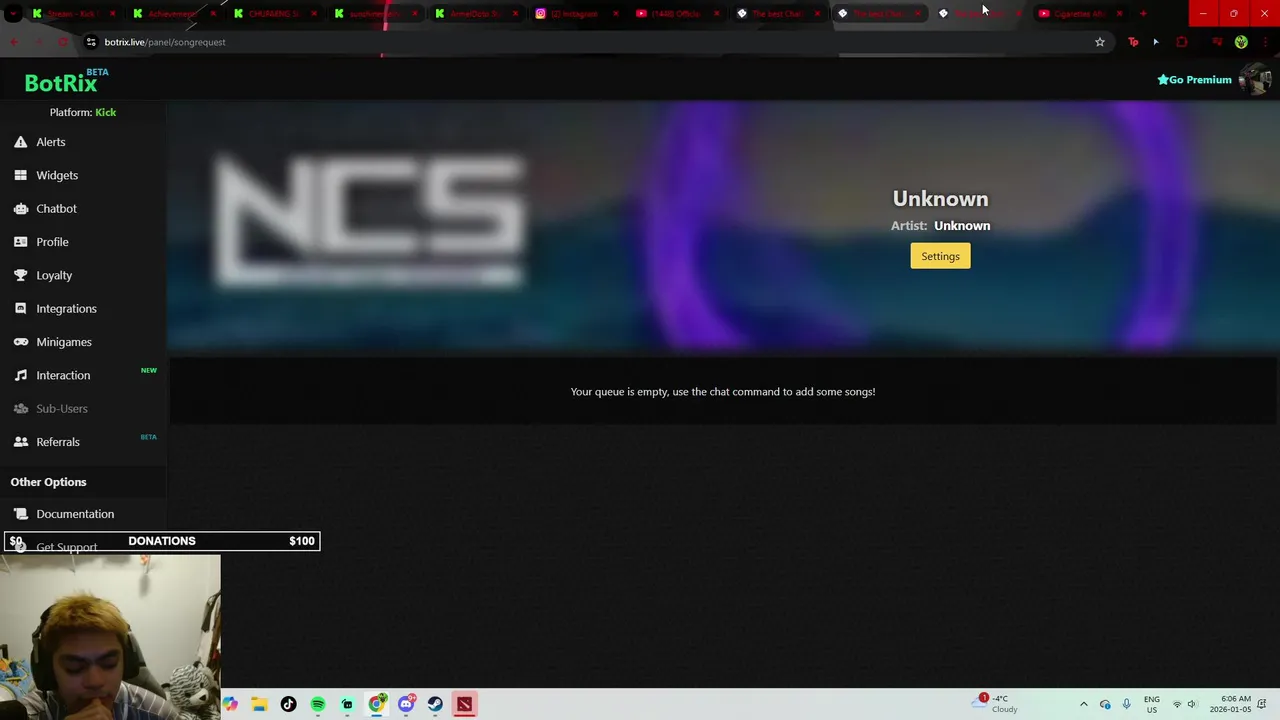Open the Integrations page
This screenshot has height=720, width=1280.
click(55, 308)
